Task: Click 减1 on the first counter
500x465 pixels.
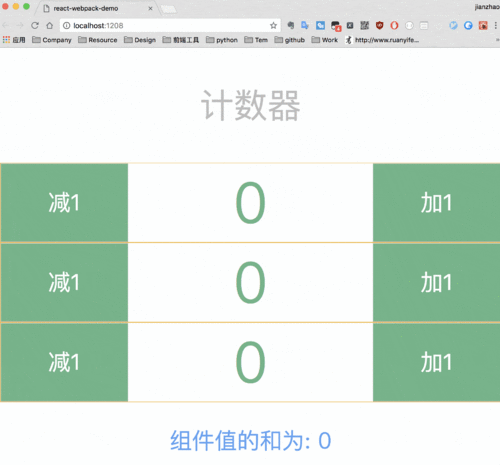Action: (x=64, y=203)
